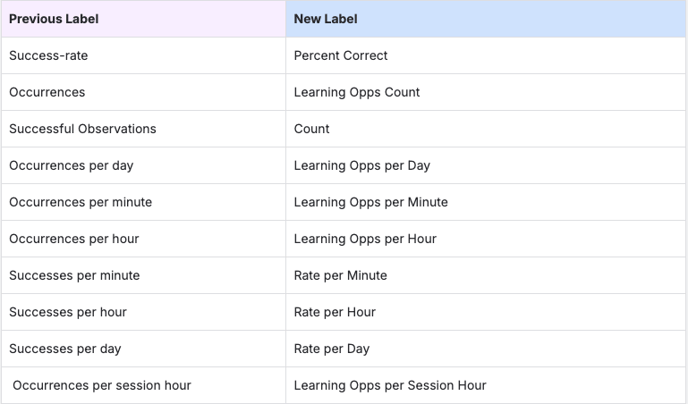Click the Successes per minute cell

tap(75, 276)
